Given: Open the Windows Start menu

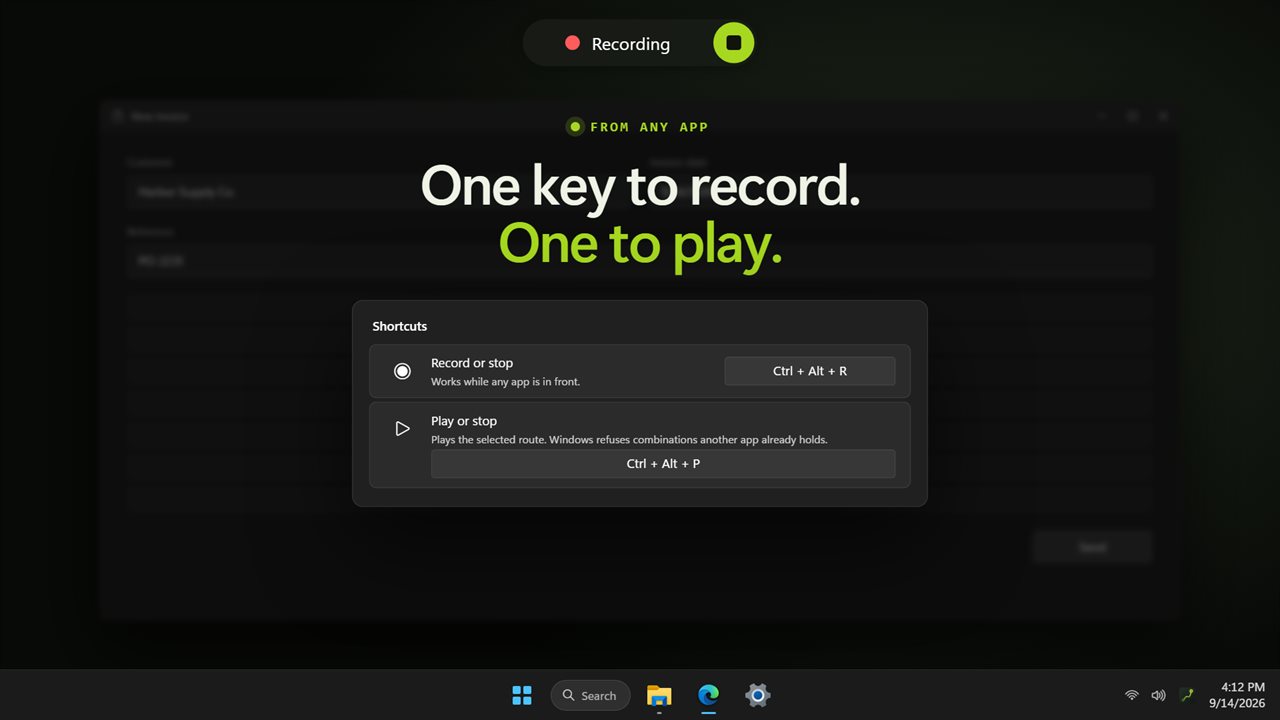Looking at the screenshot, I should [522, 695].
